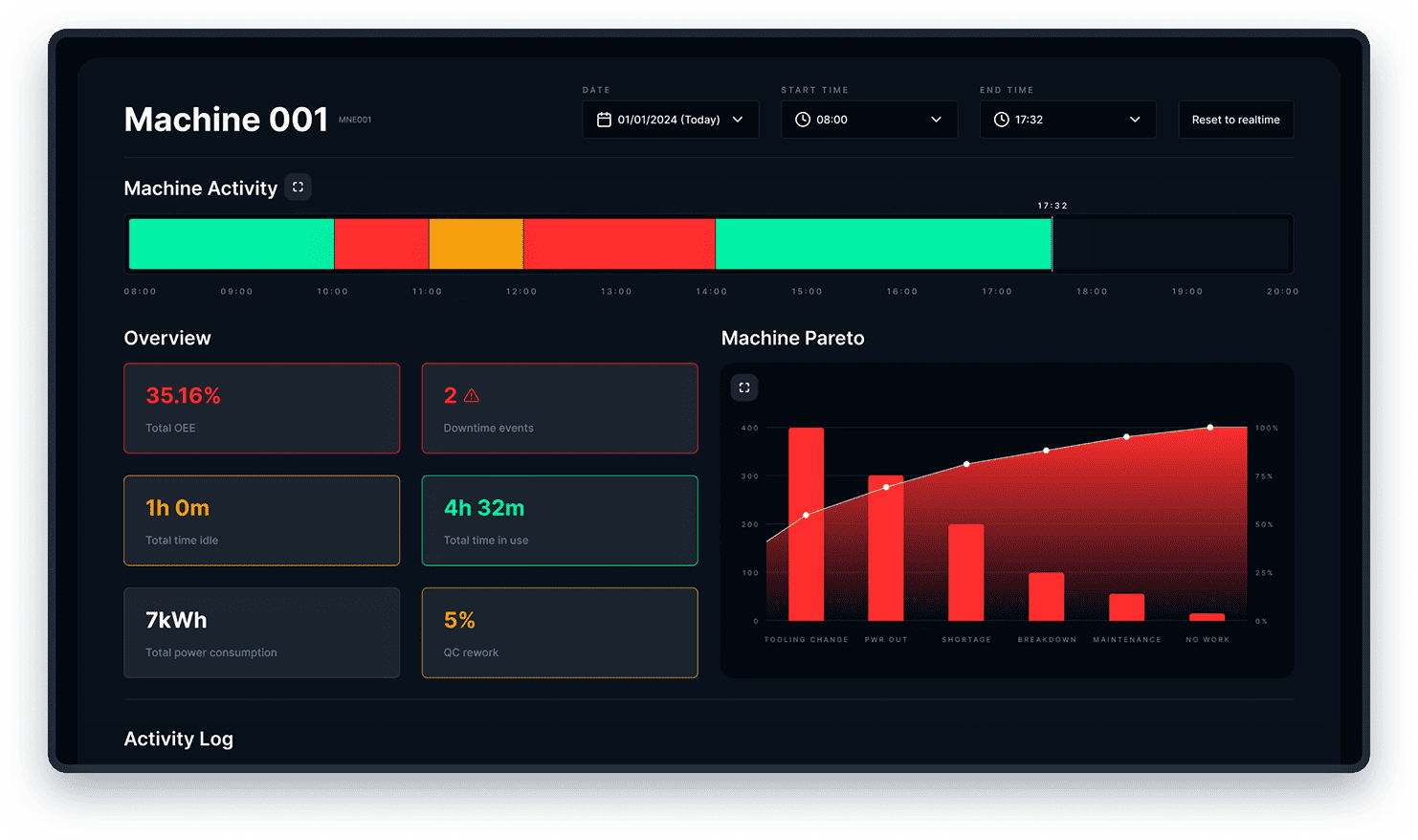1418x840 pixels.
Task: Select the Total time idle card
Action: (261, 520)
